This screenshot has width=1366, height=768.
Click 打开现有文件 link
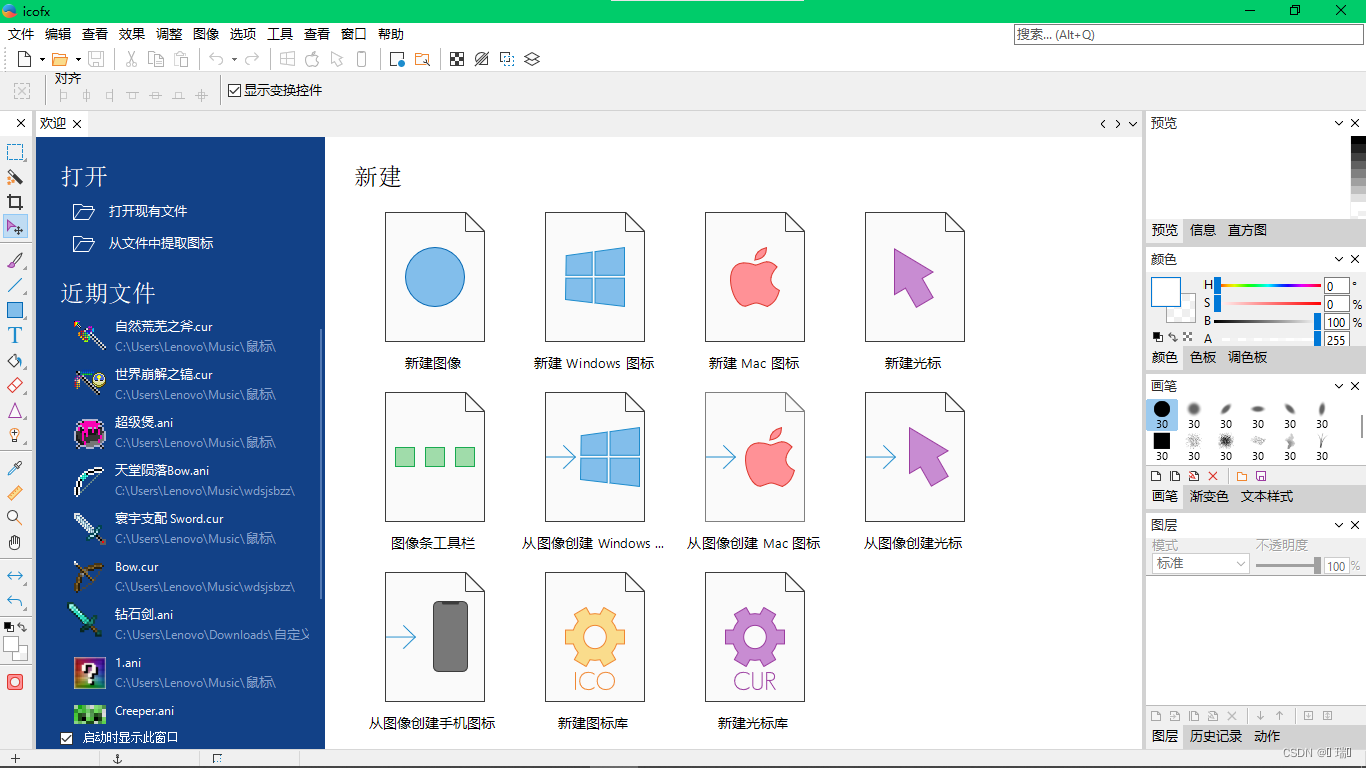point(148,211)
